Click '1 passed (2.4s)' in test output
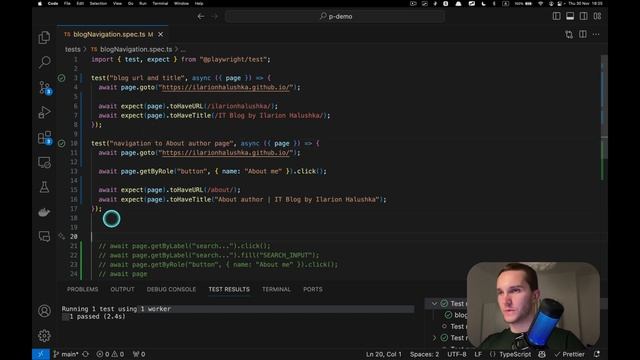Image resolution: width=640 pixels, height=360 pixels. [97, 316]
